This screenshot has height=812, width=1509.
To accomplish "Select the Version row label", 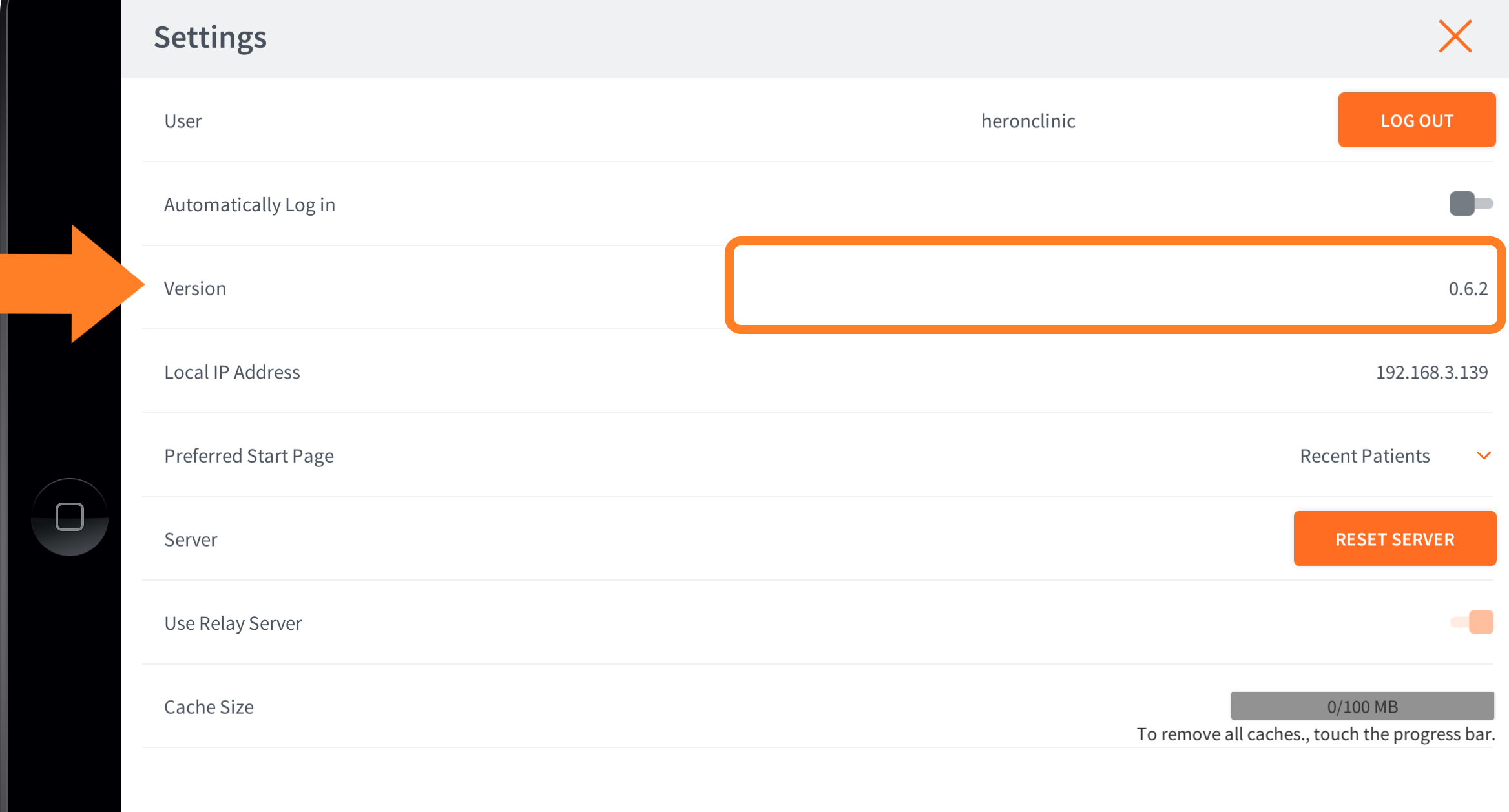I will [x=195, y=288].
